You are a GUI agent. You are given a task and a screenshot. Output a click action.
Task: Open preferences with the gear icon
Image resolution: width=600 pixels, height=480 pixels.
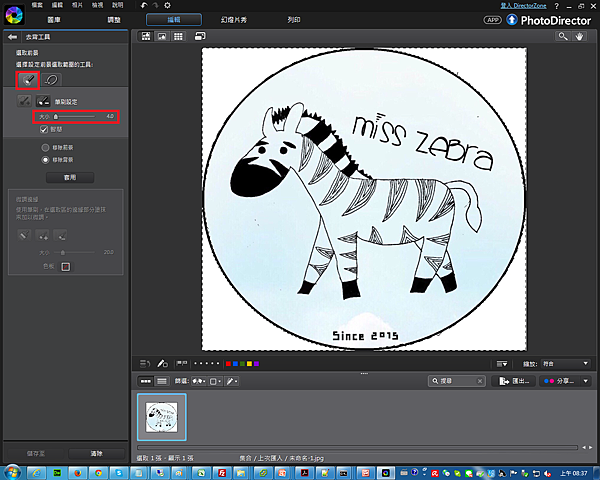(167, 6)
